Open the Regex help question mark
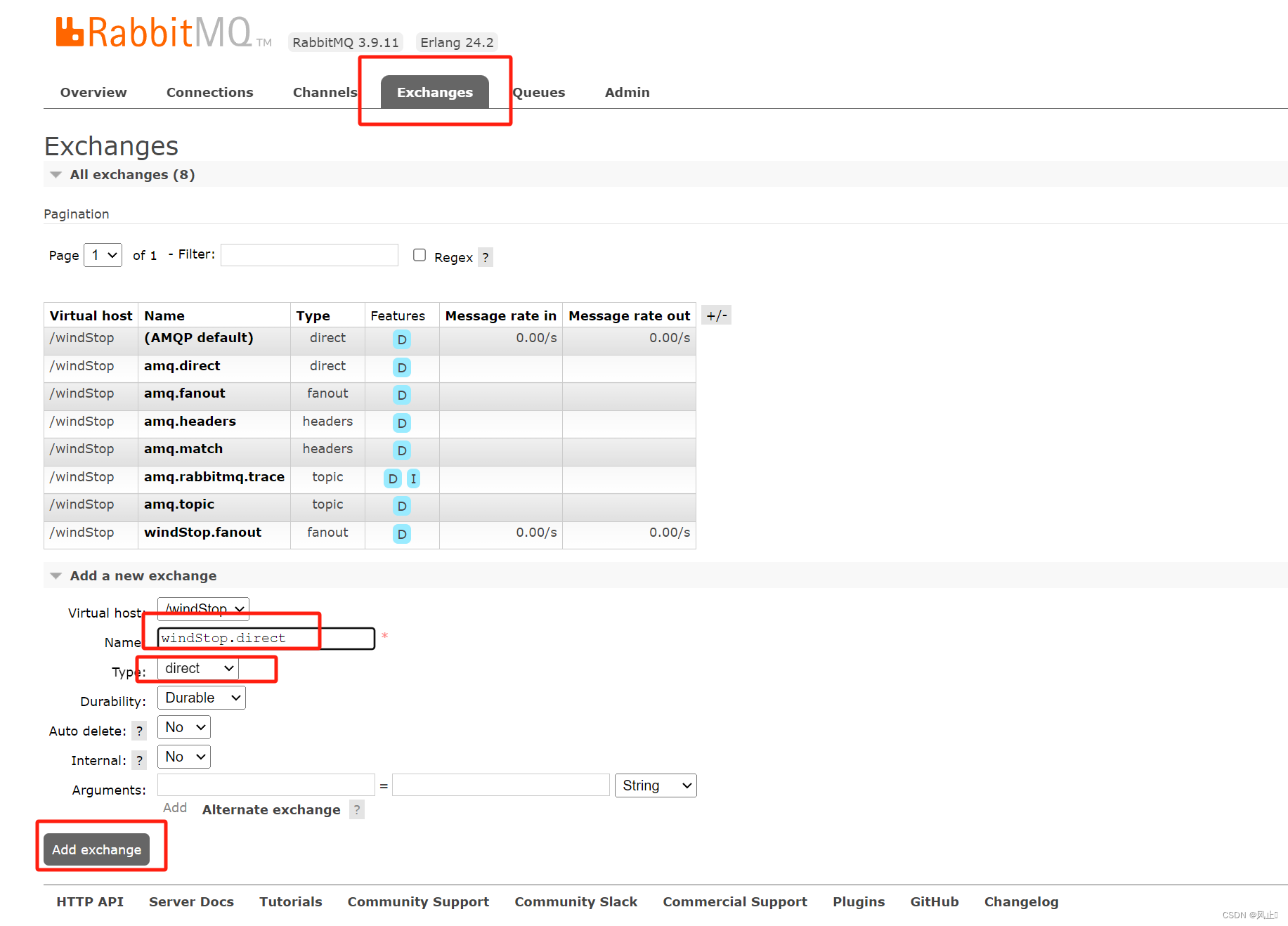Viewport: 1288px width, 926px height. coord(486,257)
